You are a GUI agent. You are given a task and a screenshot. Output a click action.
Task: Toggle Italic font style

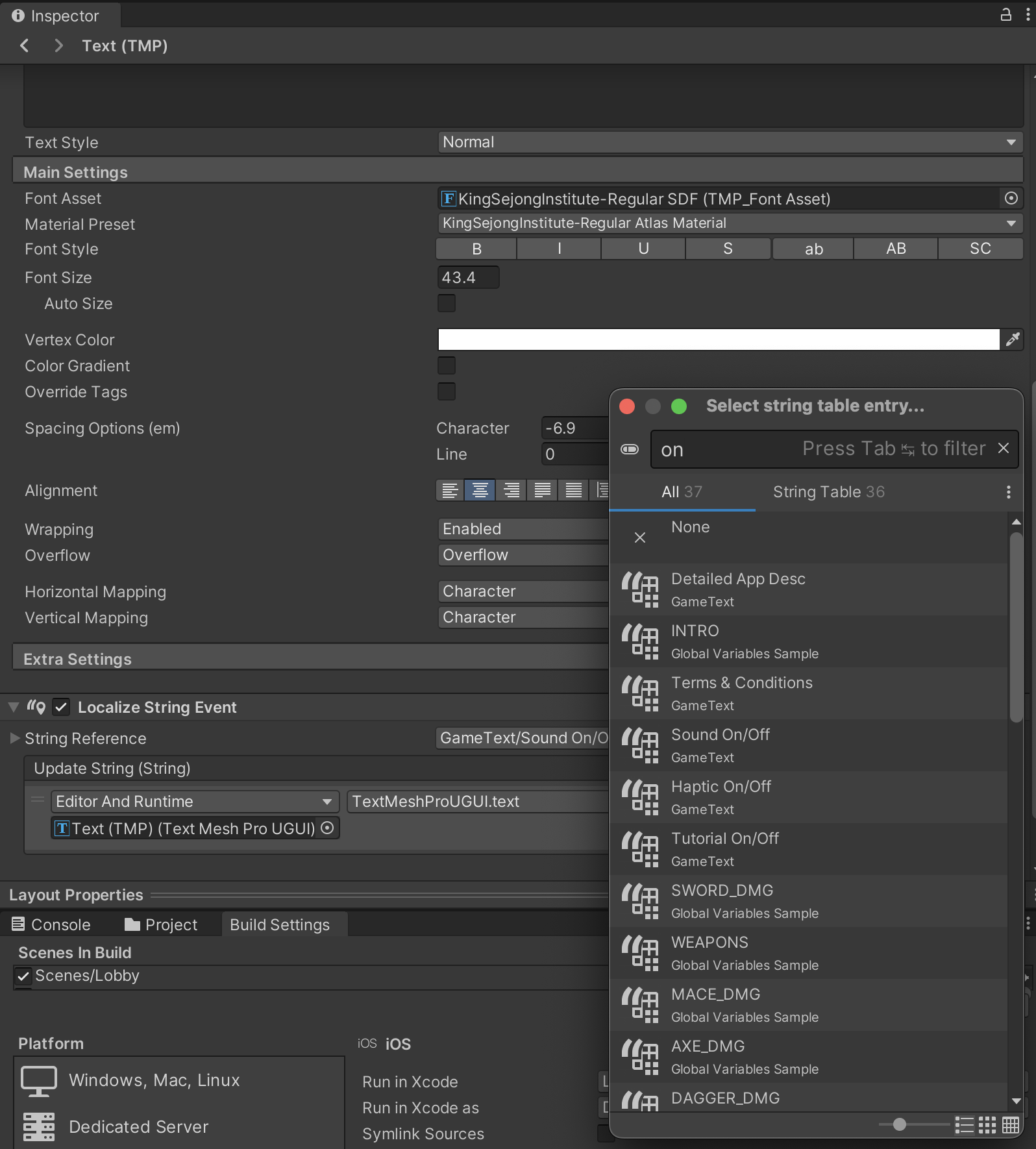point(560,249)
